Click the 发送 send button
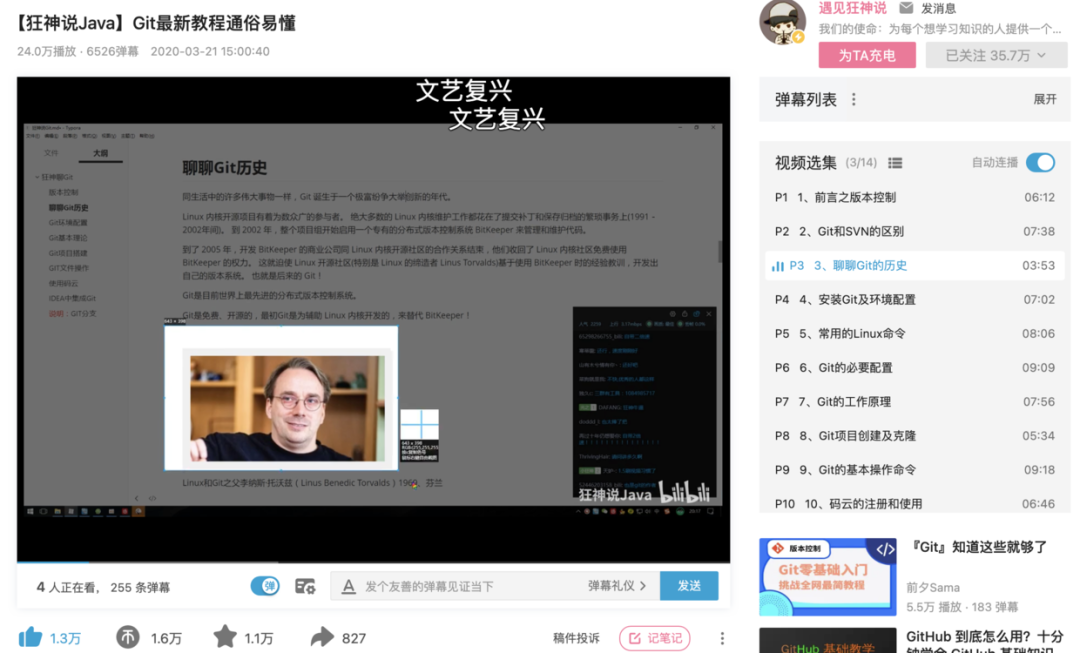Image resolution: width=1080 pixels, height=653 pixels. pyautogui.click(x=689, y=585)
